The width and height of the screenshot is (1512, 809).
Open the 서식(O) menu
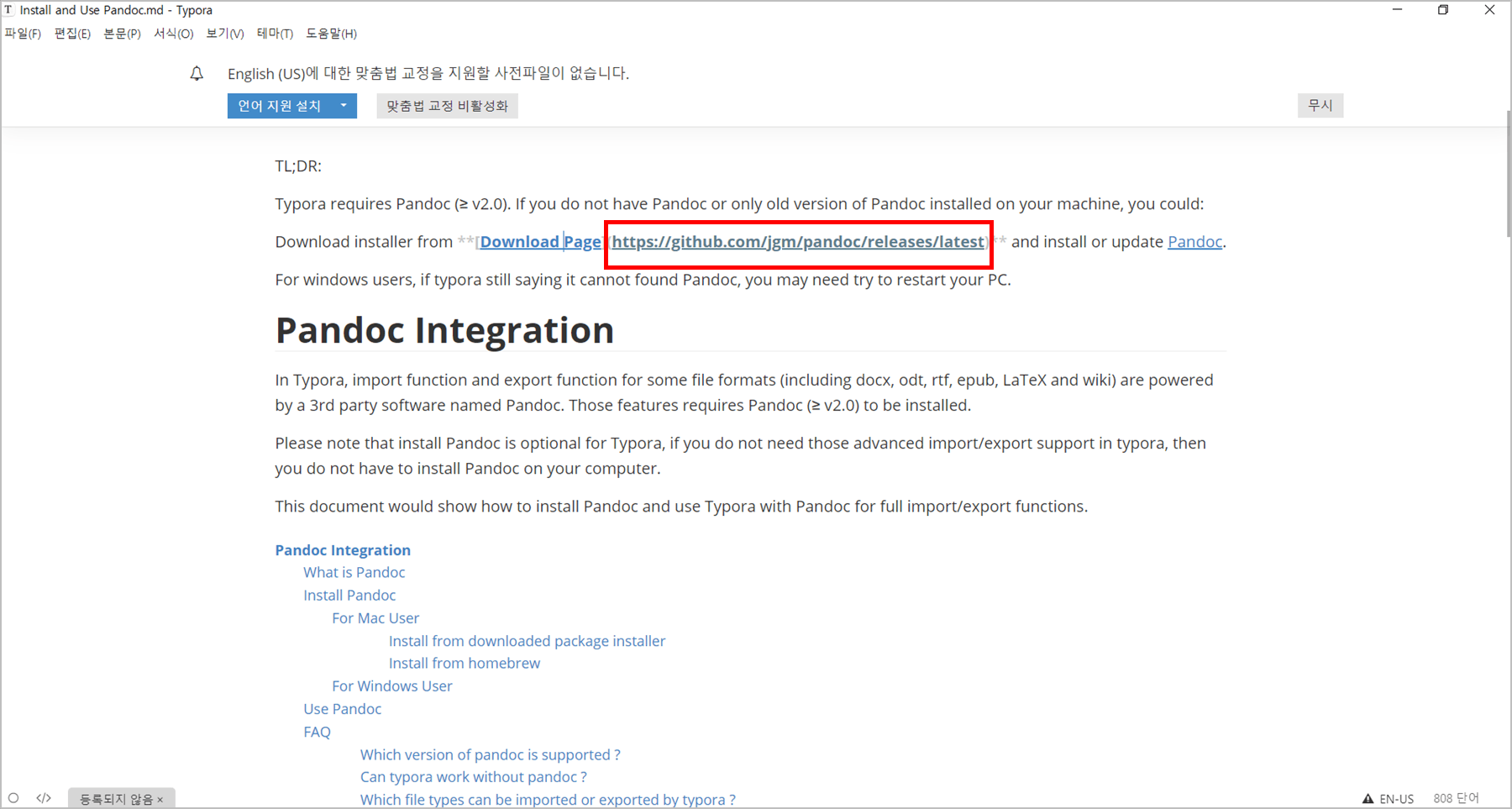[173, 34]
